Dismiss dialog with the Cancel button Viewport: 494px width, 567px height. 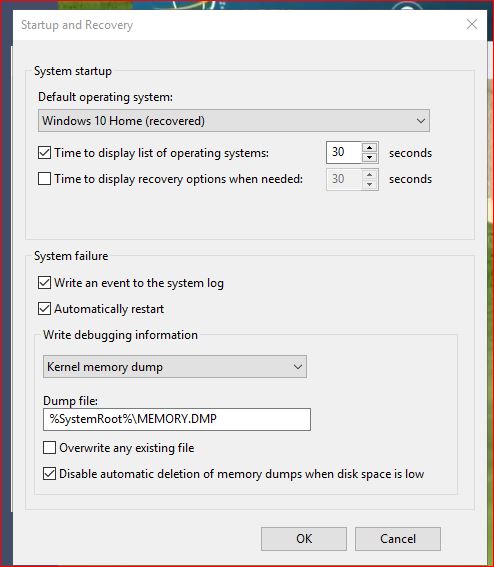coord(398,539)
